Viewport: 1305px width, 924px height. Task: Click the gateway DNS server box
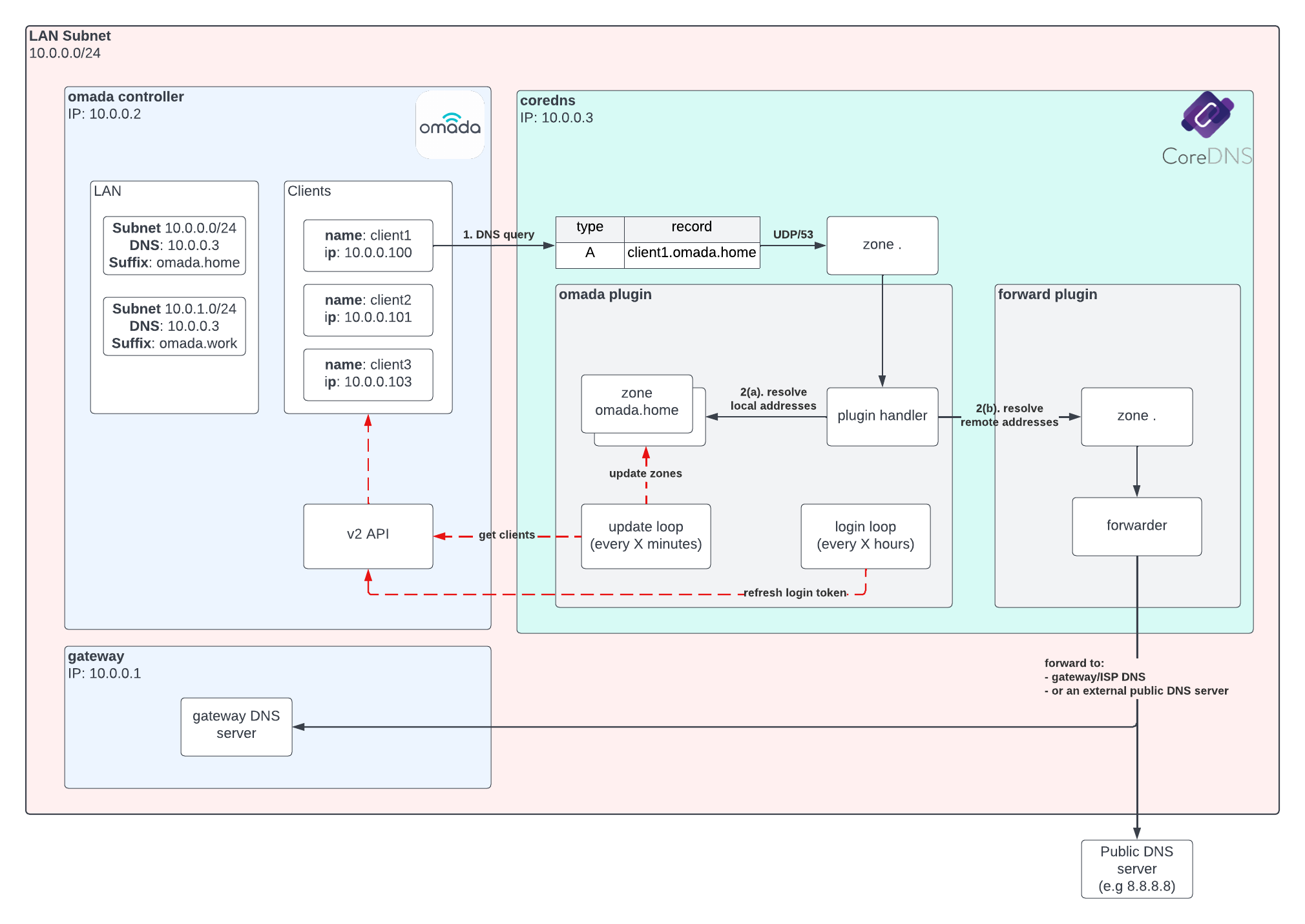pyautogui.click(x=236, y=726)
